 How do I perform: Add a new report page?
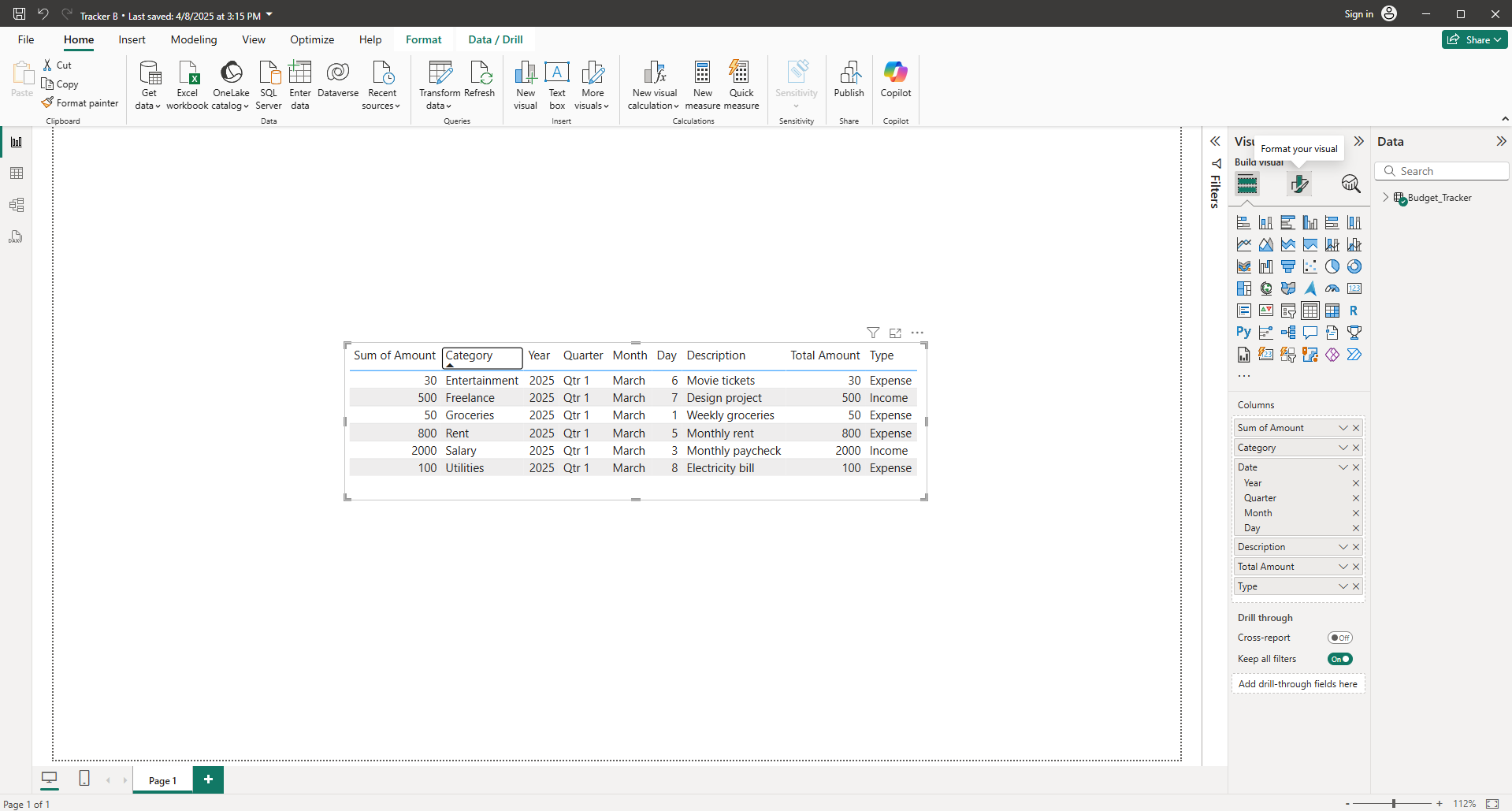pyautogui.click(x=208, y=779)
